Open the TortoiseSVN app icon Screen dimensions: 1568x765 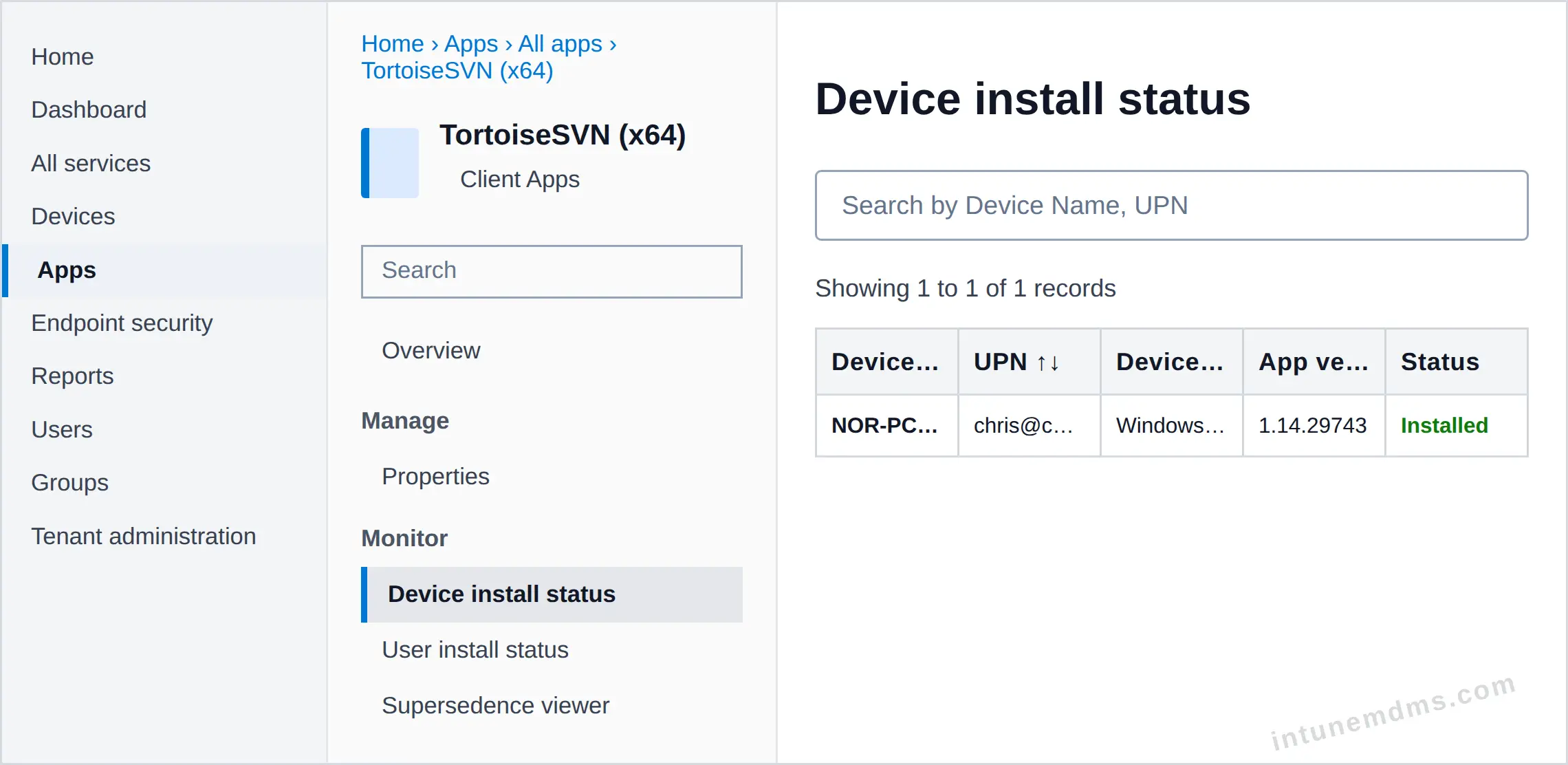390,163
